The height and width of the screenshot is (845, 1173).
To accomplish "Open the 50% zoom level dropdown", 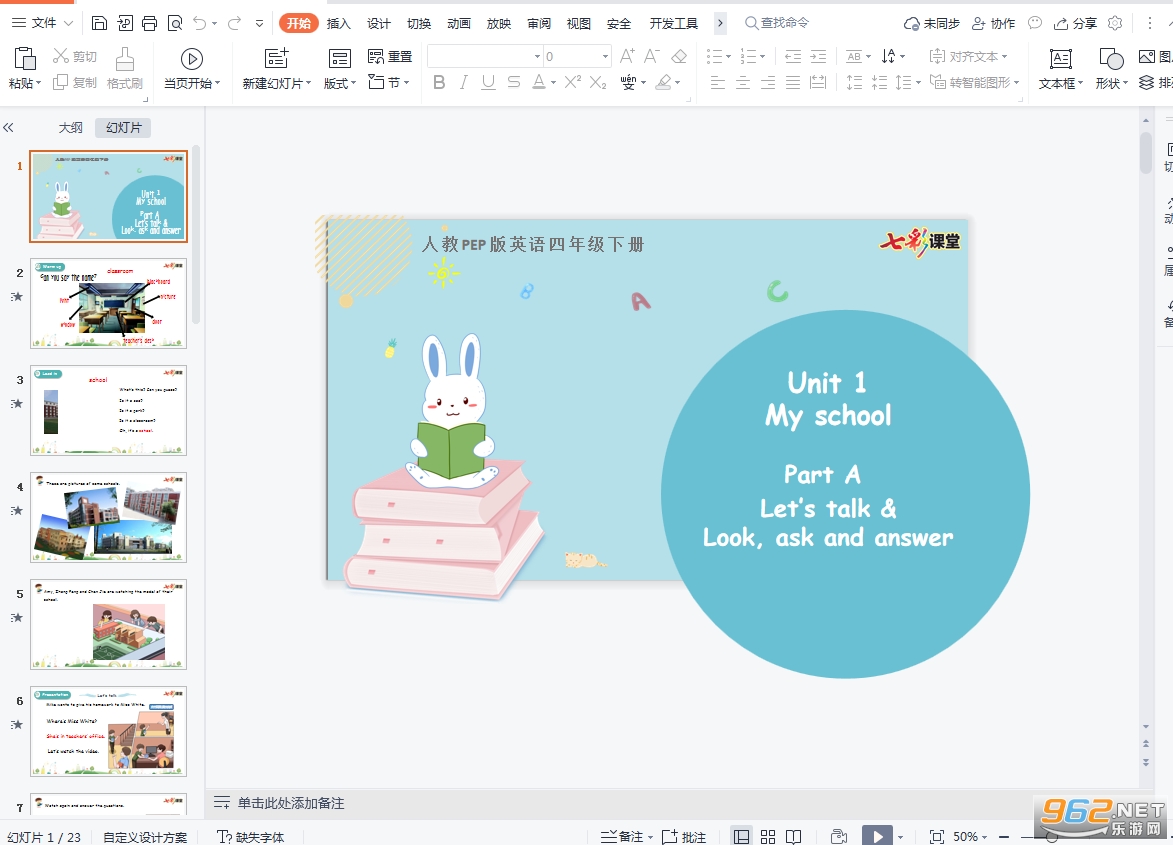I will pos(970,837).
